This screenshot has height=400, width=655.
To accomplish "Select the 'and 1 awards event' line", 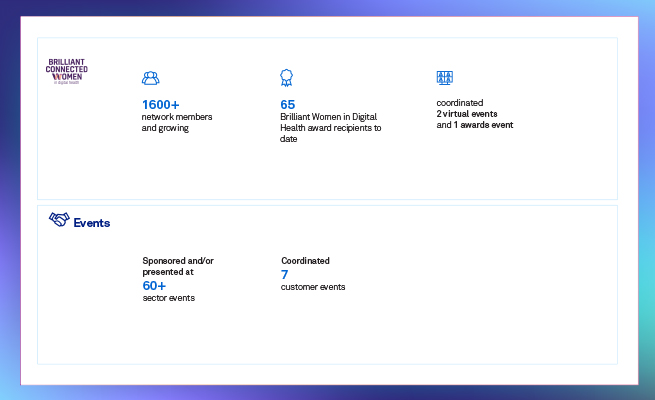I will 475,125.
